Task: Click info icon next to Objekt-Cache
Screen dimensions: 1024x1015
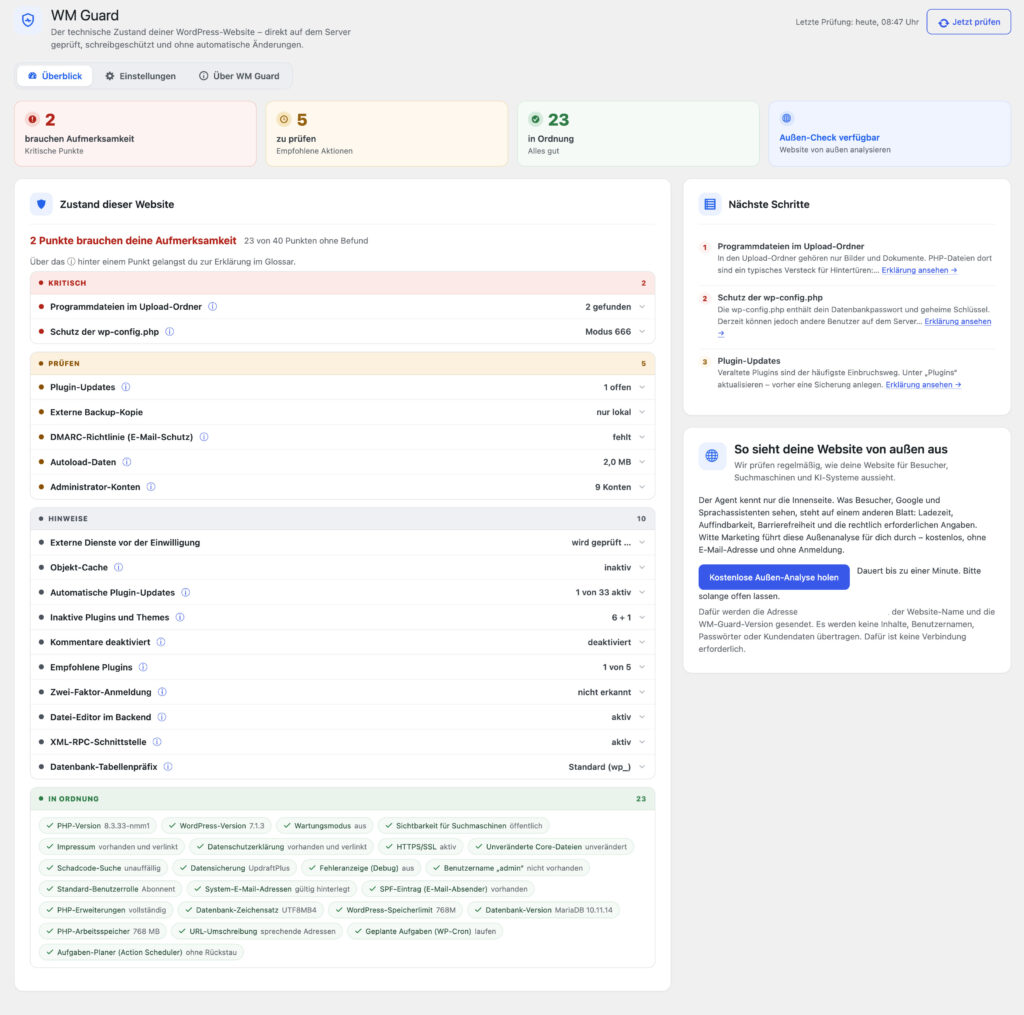Action: [x=119, y=568]
